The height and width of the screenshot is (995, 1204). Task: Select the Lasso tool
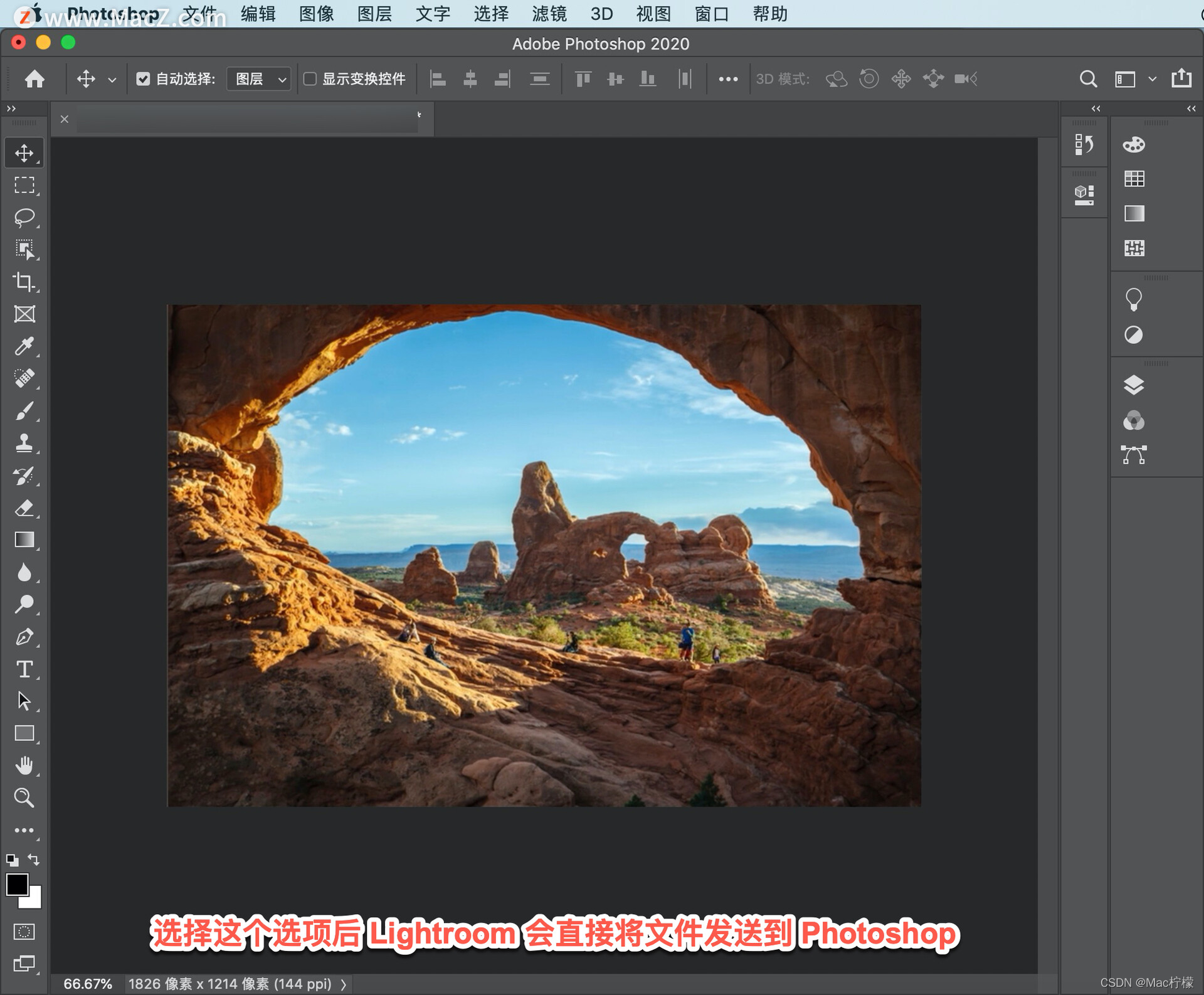pos(24,218)
